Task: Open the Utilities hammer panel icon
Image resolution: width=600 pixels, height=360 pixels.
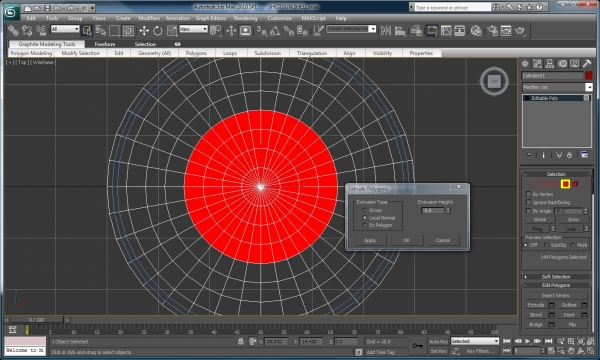Action: (587, 64)
